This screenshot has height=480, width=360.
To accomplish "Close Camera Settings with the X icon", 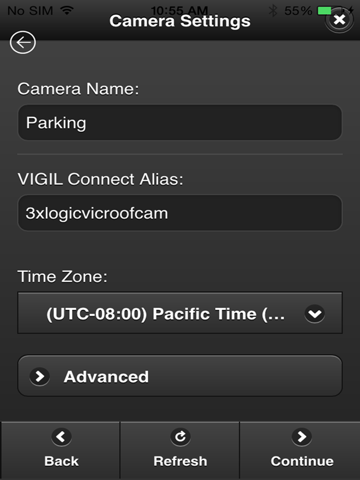I will 339,20.
